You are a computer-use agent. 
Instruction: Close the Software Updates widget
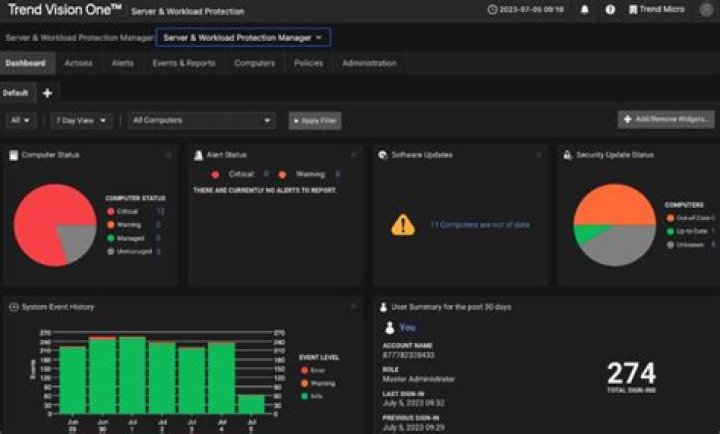click(x=538, y=155)
